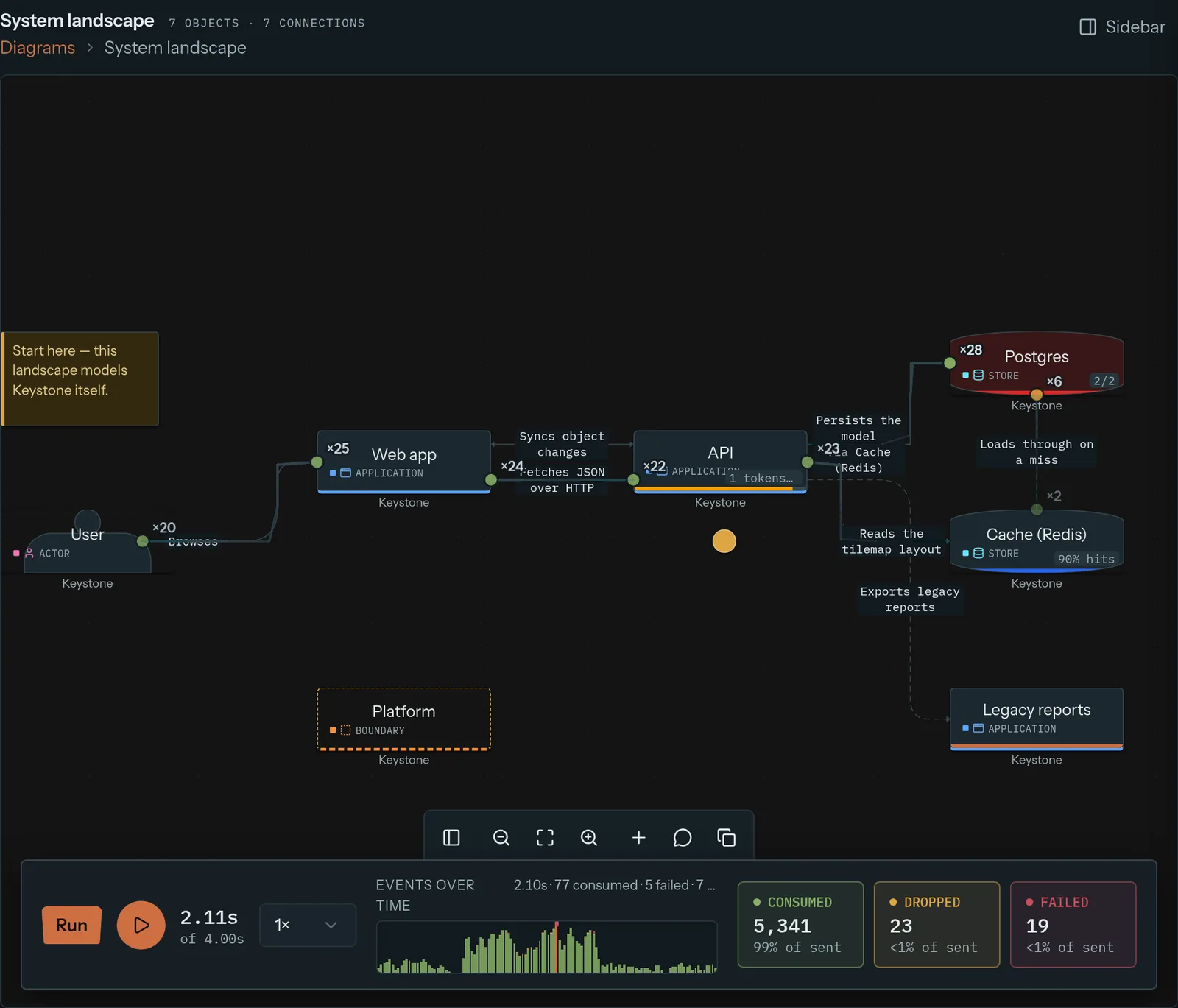The width and height of the screenshot is (1178, 1008).
Task: Click the "Reads the tilemap layout" label
Action: [x=892, y=541]
